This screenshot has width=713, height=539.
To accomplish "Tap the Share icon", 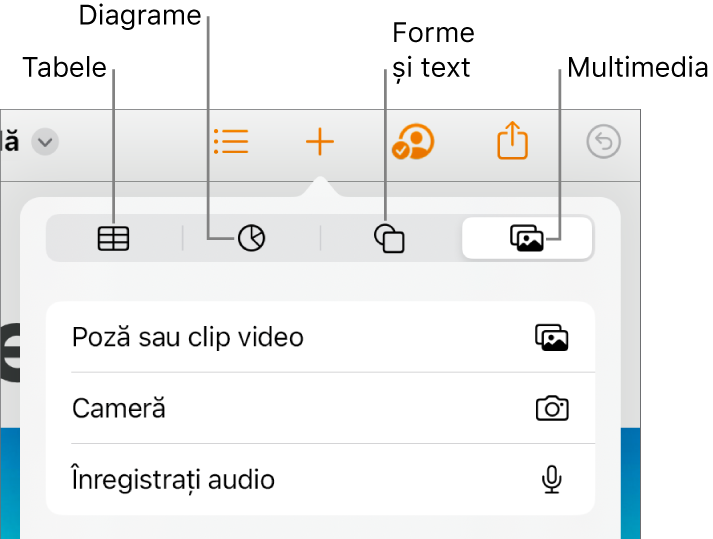I will pos(512,140).
